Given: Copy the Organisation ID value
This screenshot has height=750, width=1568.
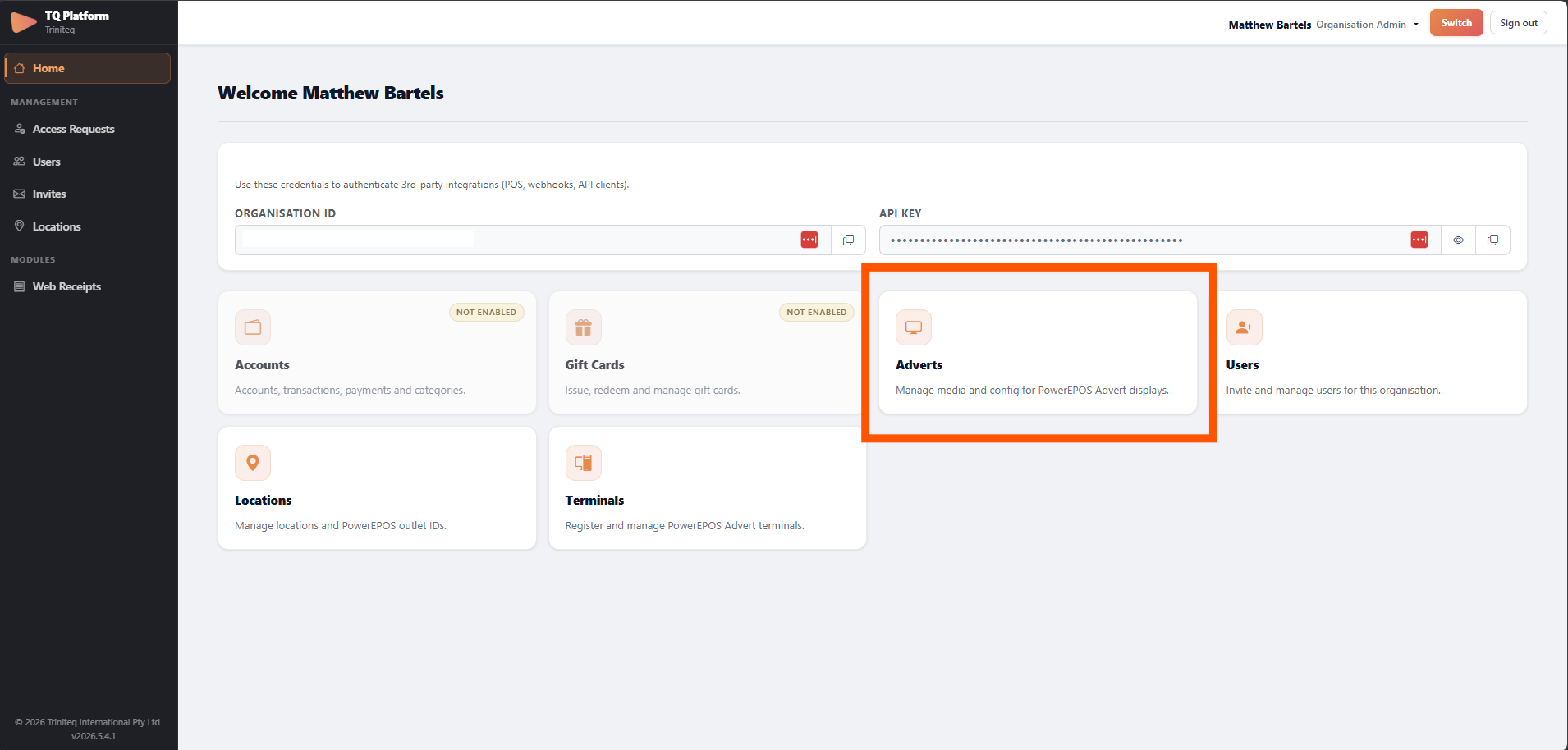Looking at the screenshot, I should pos(848,240).
